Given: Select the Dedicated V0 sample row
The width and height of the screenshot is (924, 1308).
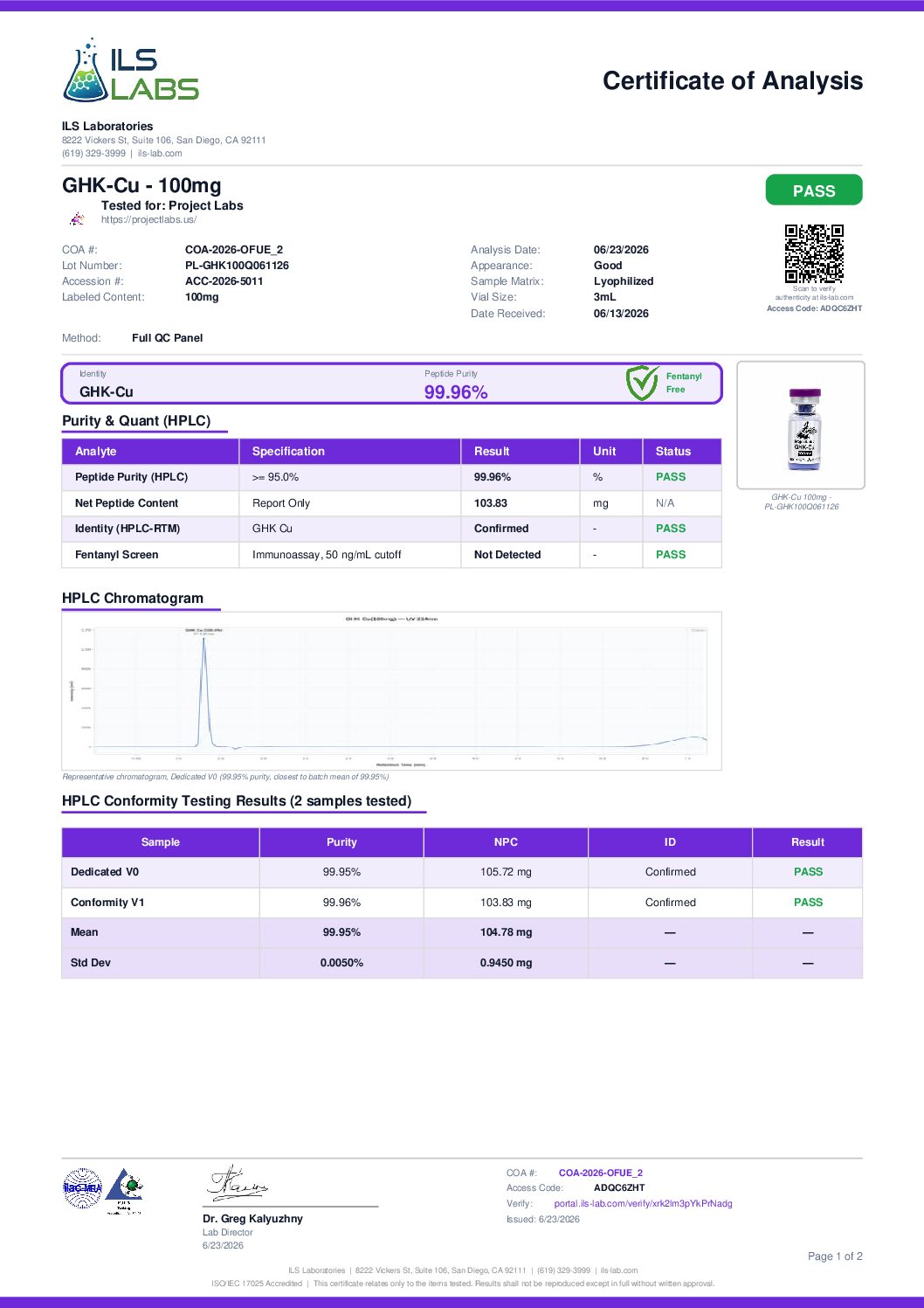Looking at the screenshot, I should 462,872.
